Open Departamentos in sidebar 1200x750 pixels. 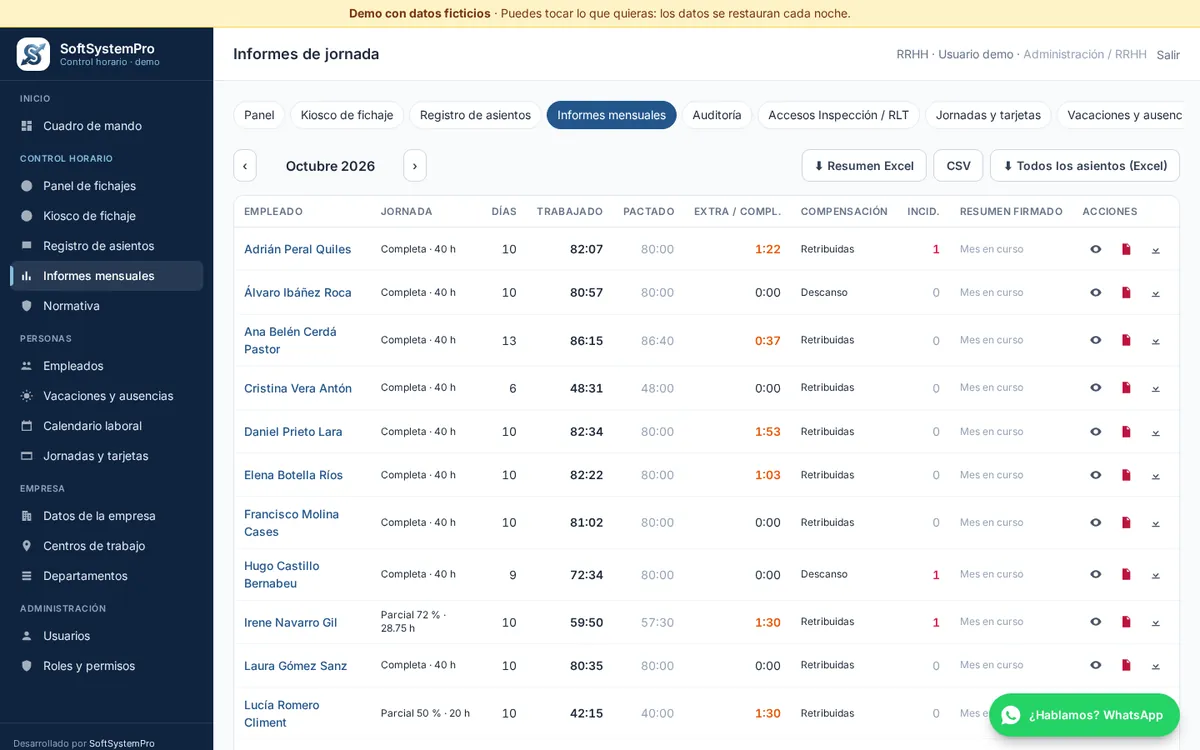point(106,576)
